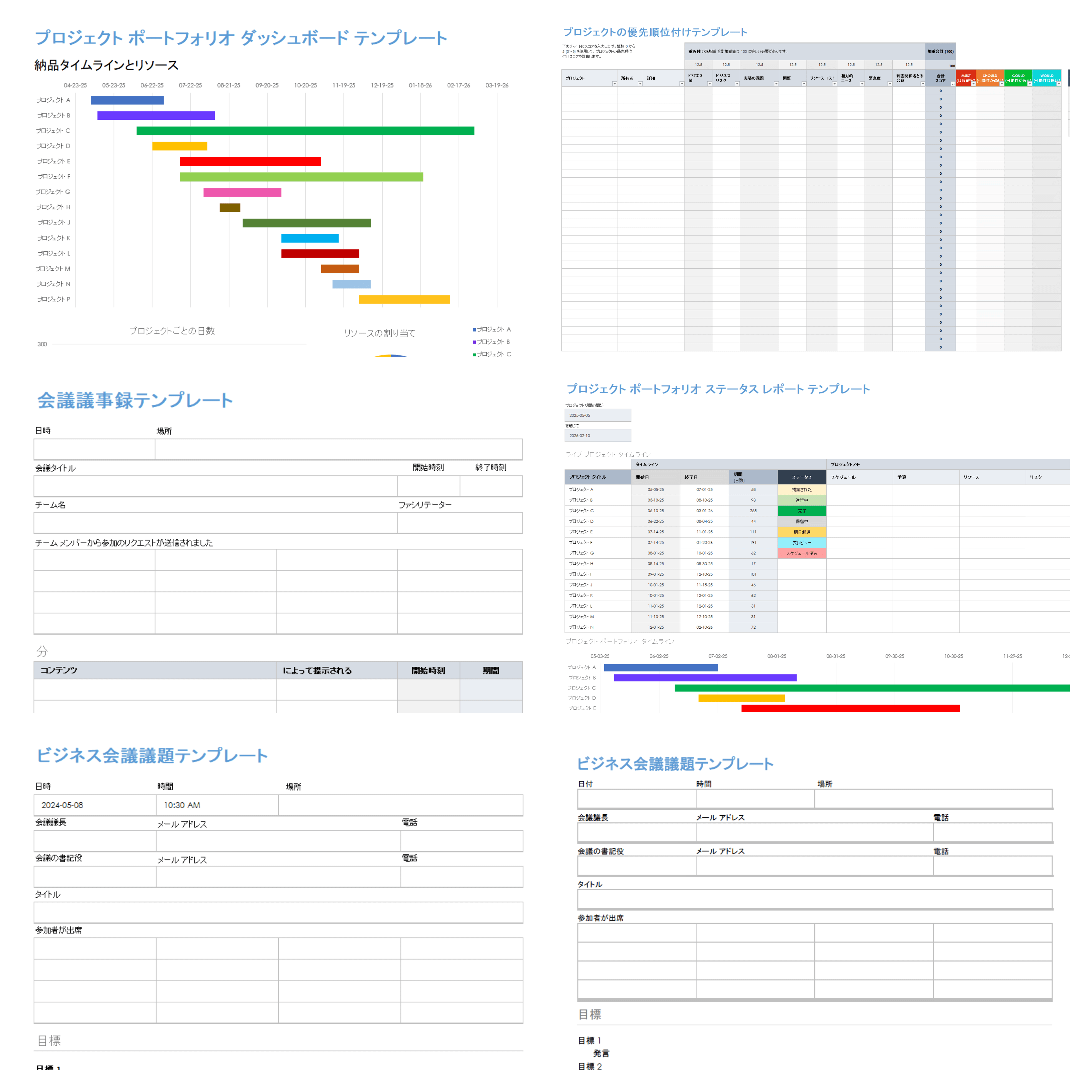This screenshot has height=1092, width=1092.
Task: Open the ビジネス値 column filter dropdown
Action: pyautogui.click(x=709, y=84)
